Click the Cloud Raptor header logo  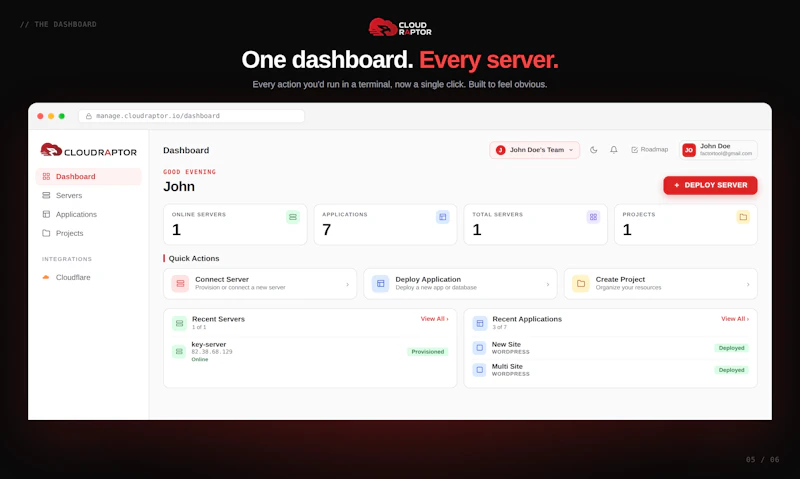[x=400, y=28]
